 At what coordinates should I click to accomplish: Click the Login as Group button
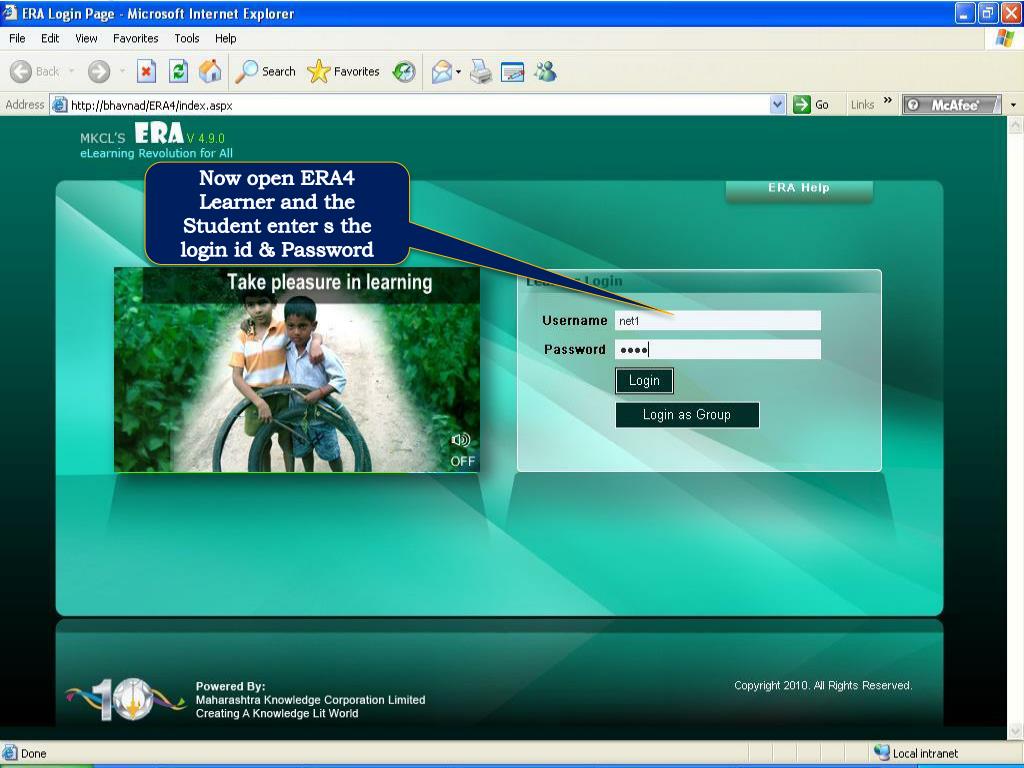[687, 415]
